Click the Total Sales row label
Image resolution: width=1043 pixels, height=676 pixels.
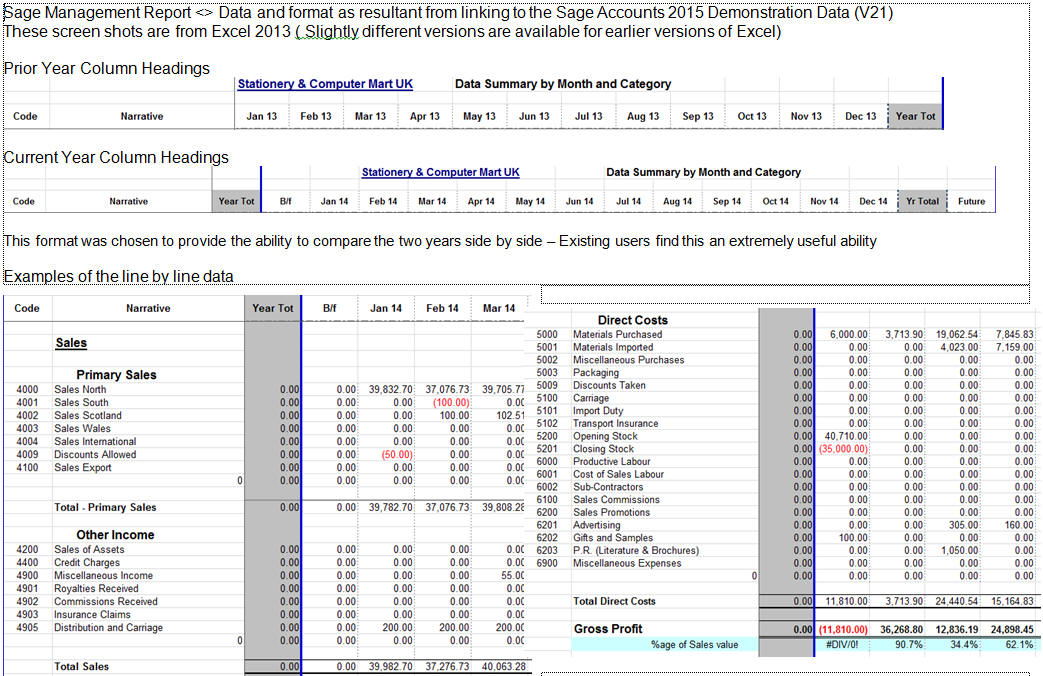81,666
